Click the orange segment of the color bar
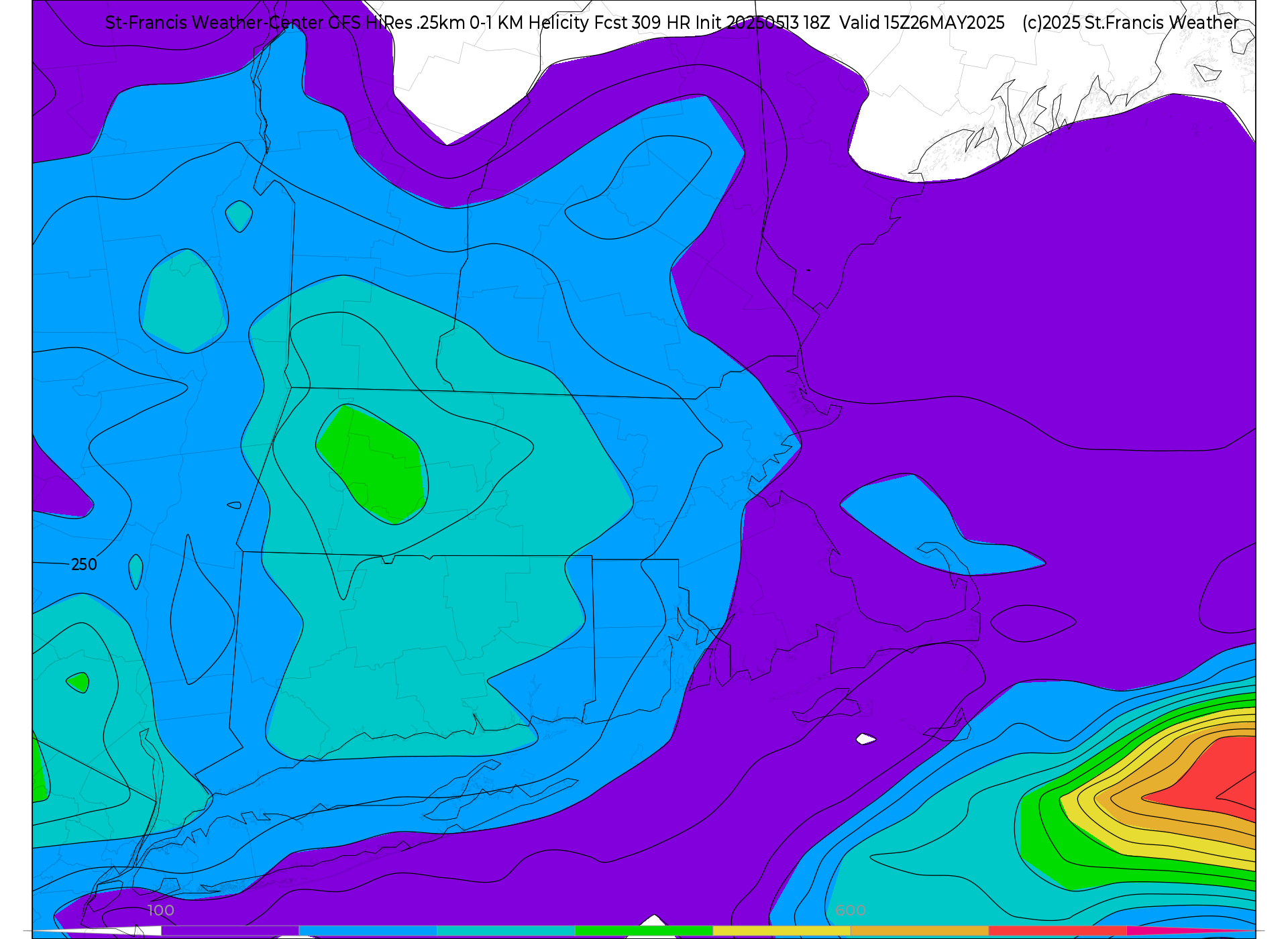1288x939 pixels. coord(919,930)
